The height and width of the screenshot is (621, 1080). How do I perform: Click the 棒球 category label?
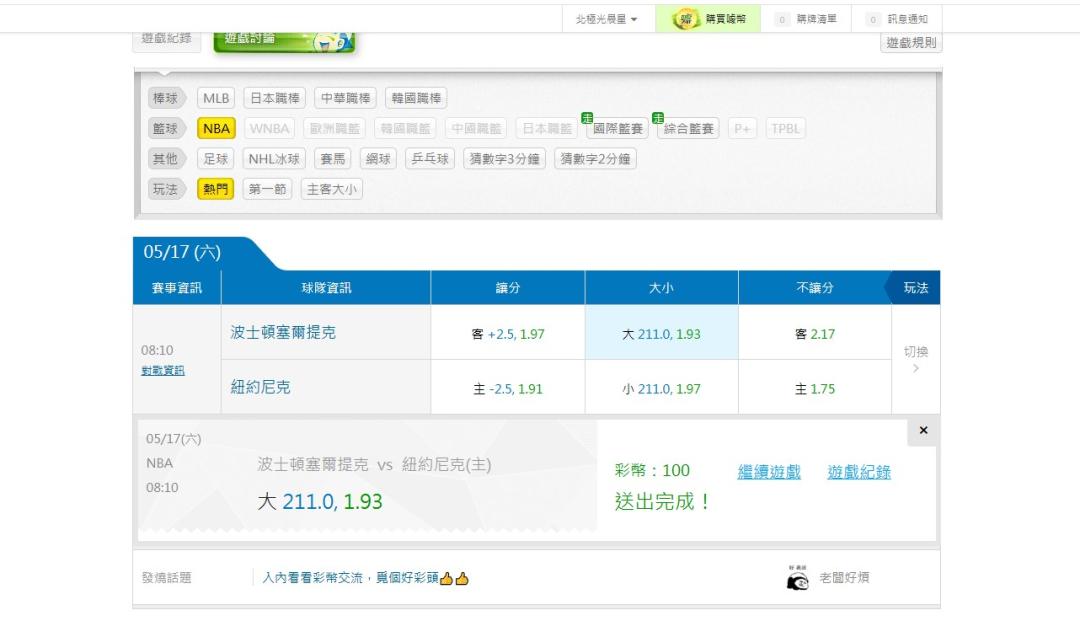tap(165, 98)
